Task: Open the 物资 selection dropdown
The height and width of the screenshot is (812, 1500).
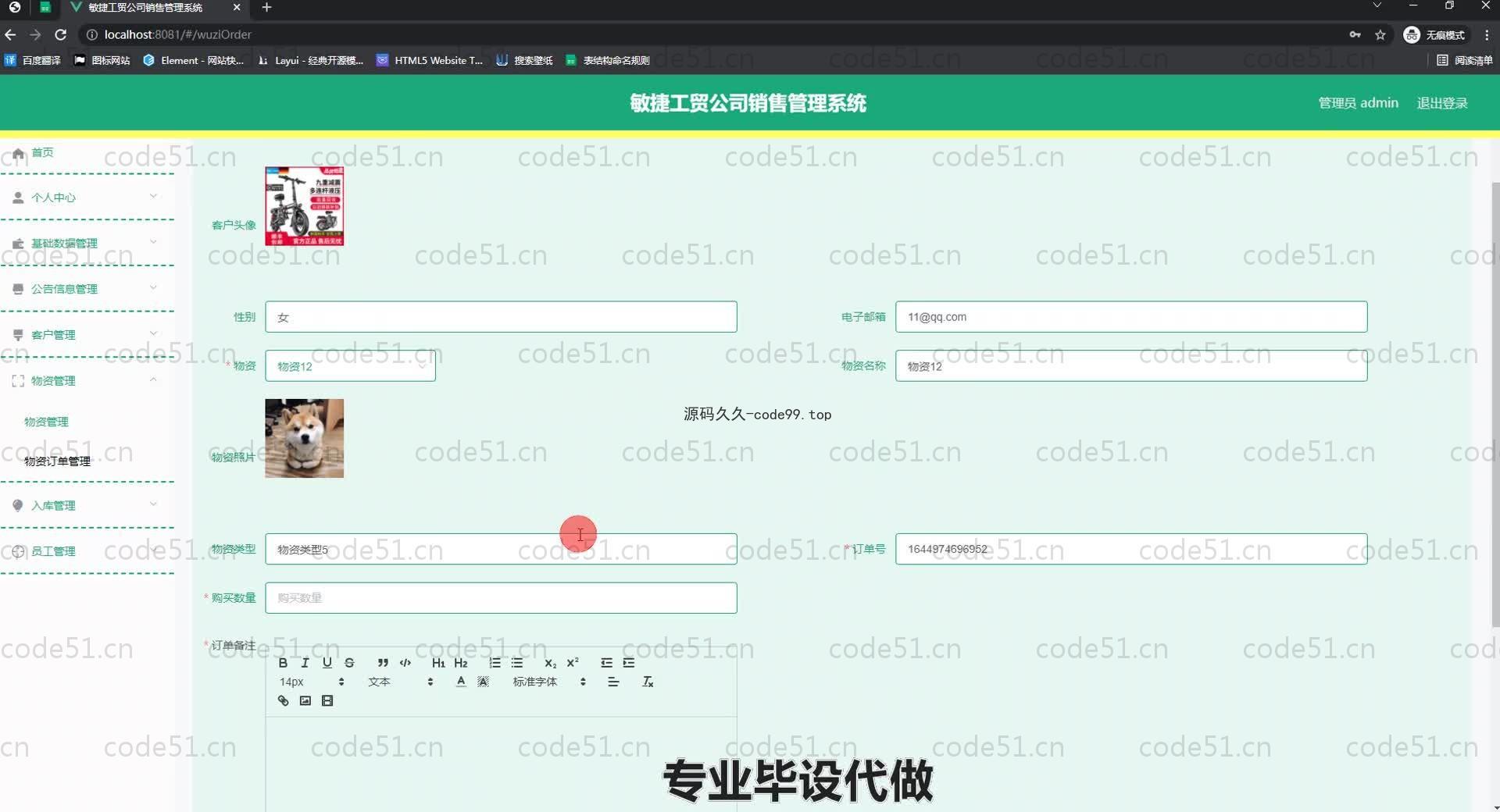Action: (350, 366)
